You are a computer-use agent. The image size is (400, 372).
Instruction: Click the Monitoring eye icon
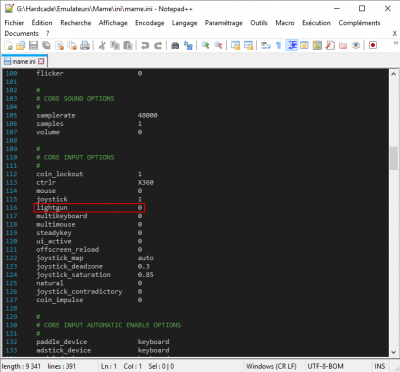[x=356, y=45]
